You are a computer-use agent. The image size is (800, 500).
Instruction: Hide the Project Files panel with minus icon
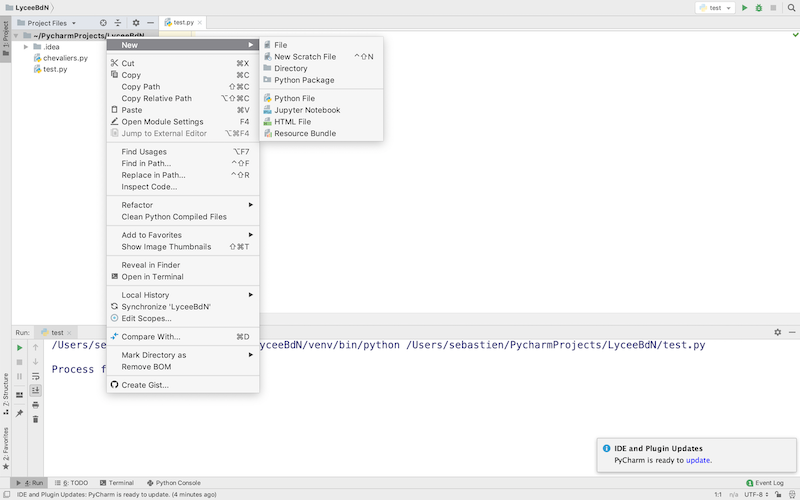(150, 22)
